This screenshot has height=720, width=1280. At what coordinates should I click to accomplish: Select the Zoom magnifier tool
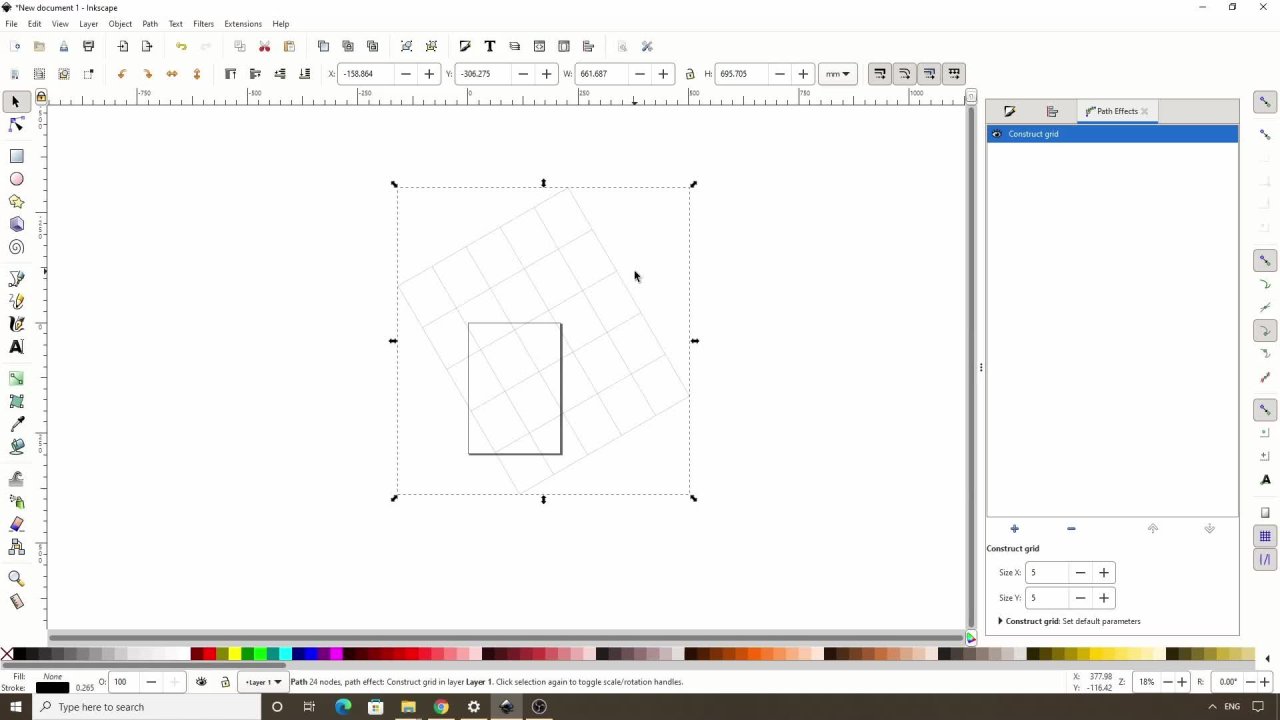coord(16,578)
